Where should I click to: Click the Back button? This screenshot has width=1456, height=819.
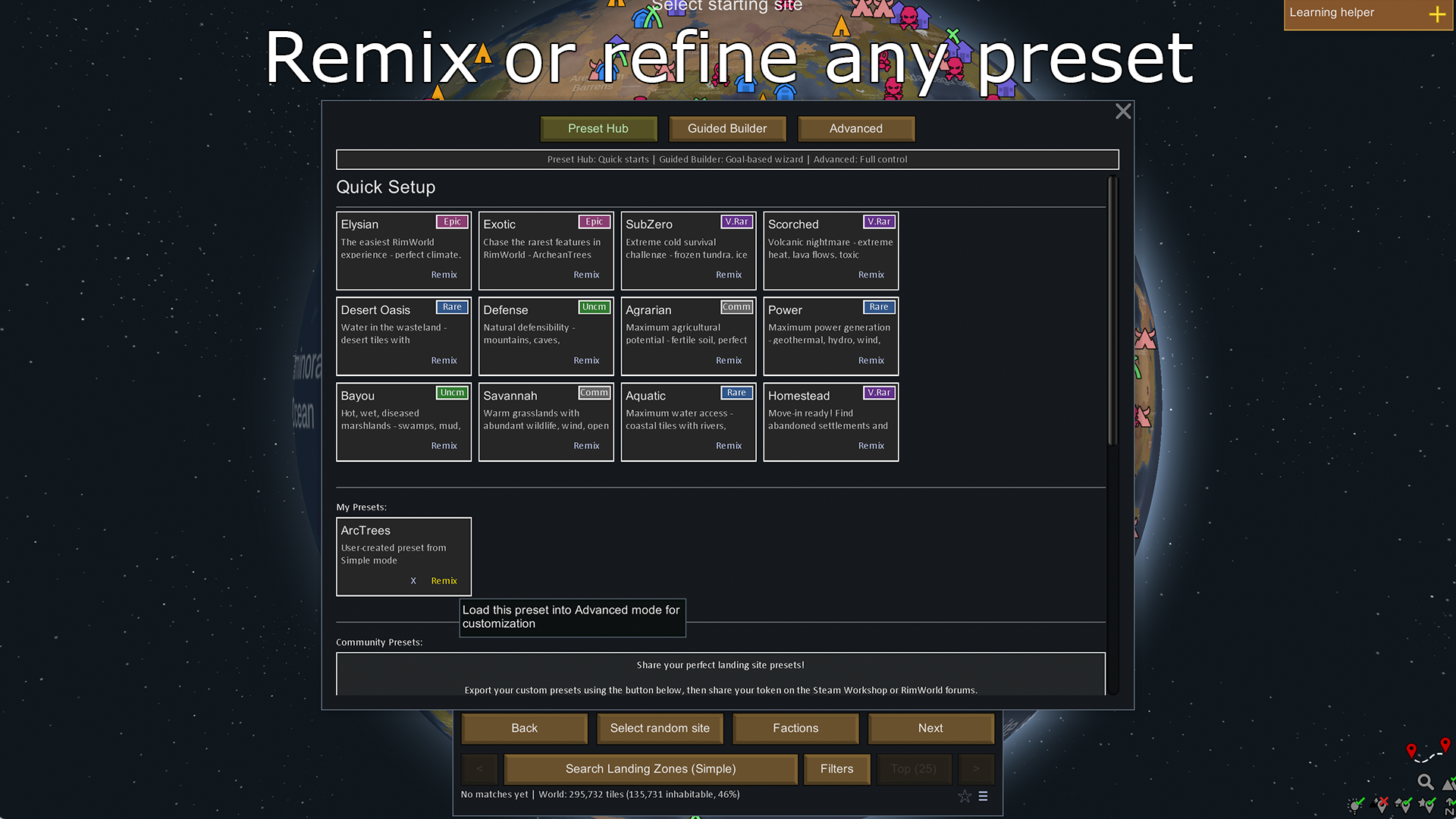pyautogui.click(x=524, y=728)
